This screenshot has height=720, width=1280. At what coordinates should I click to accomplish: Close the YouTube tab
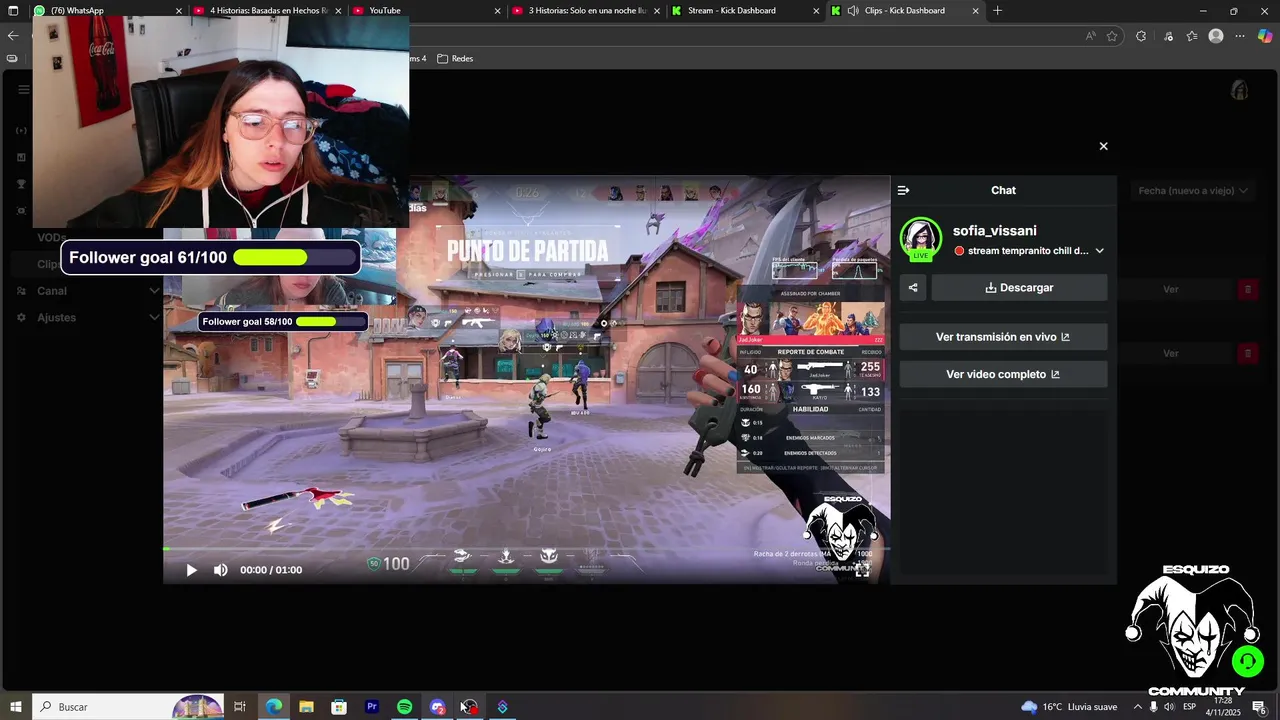497,11
